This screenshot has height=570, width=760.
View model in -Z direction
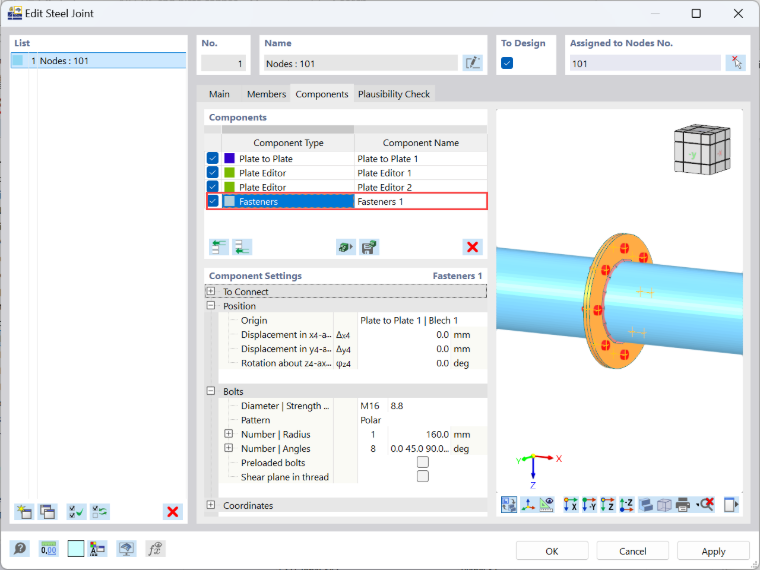626,505
